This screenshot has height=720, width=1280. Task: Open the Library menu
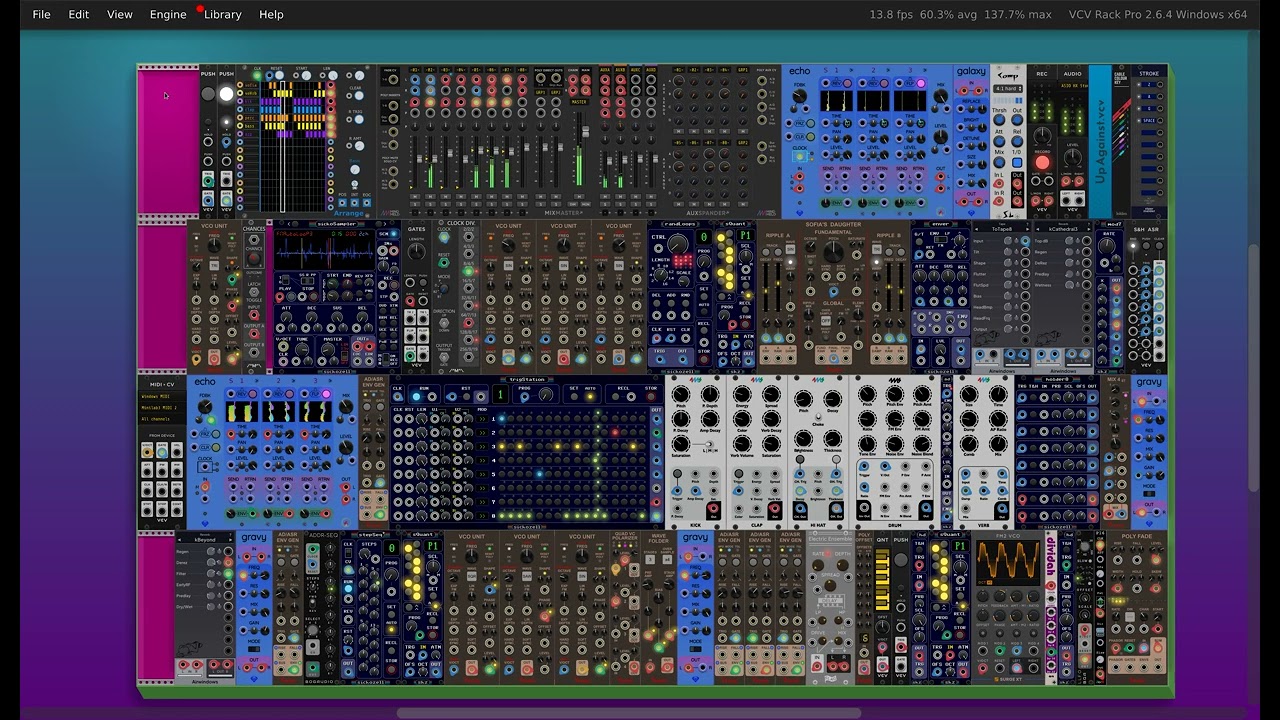222,14
